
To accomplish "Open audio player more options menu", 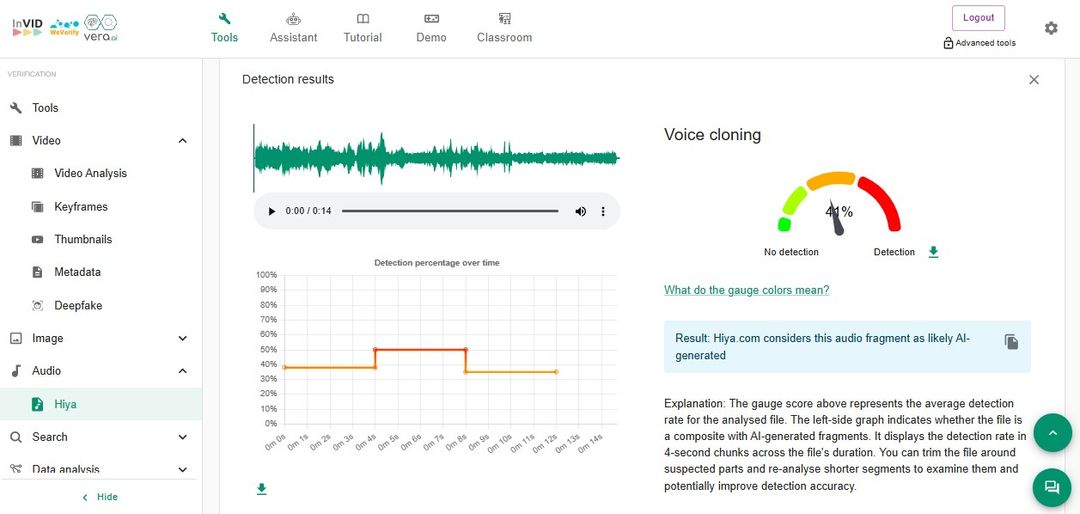I will coord(603,211).
